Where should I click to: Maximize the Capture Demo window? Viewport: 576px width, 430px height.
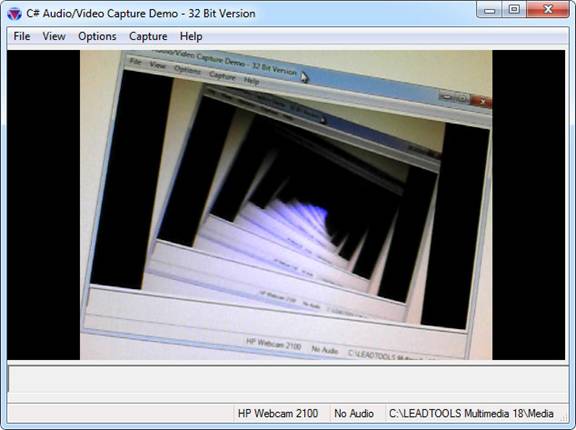(514, 10)
